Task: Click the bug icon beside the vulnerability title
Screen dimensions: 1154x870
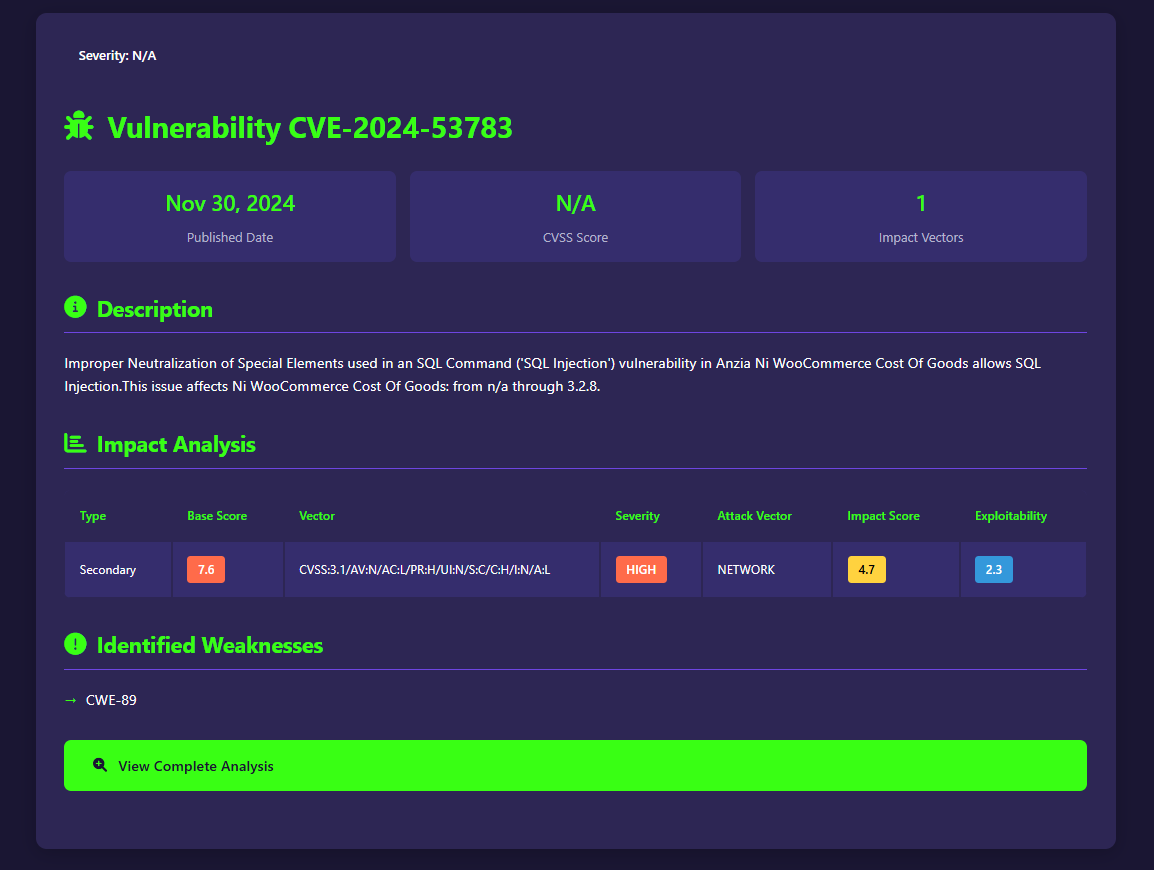Action: (x=79, y=127)
